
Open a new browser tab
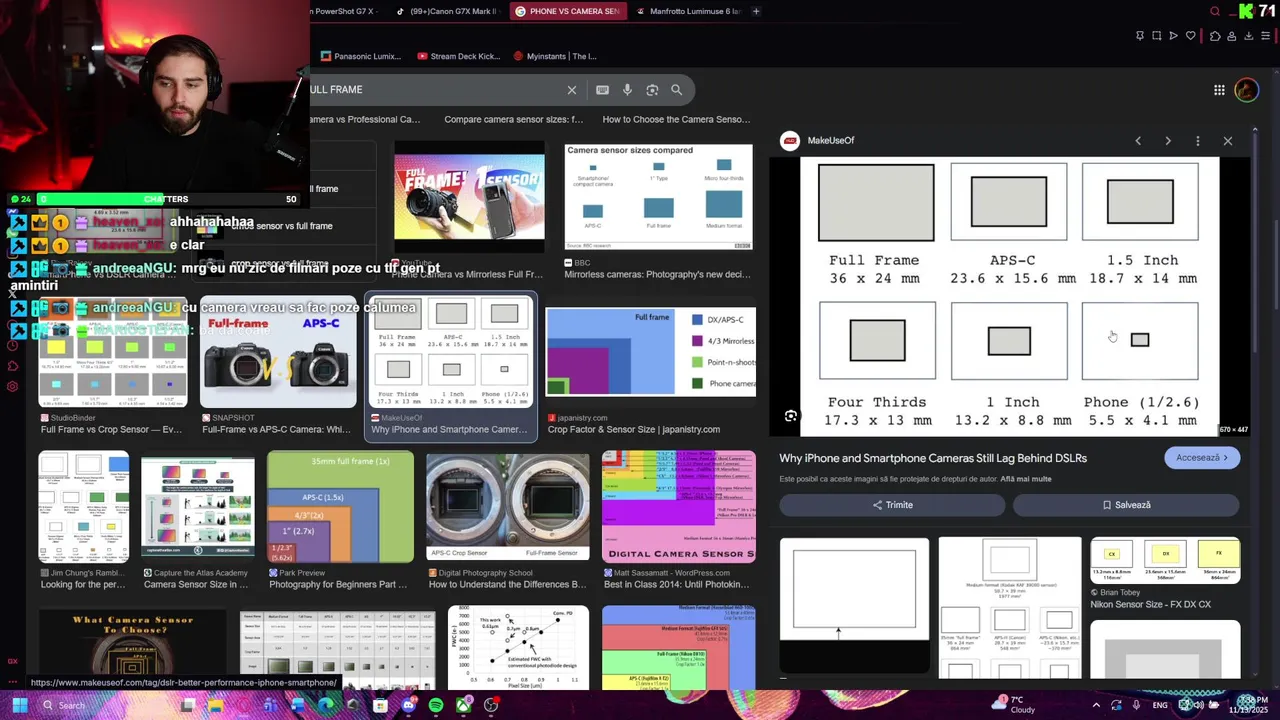pos(756,11)
